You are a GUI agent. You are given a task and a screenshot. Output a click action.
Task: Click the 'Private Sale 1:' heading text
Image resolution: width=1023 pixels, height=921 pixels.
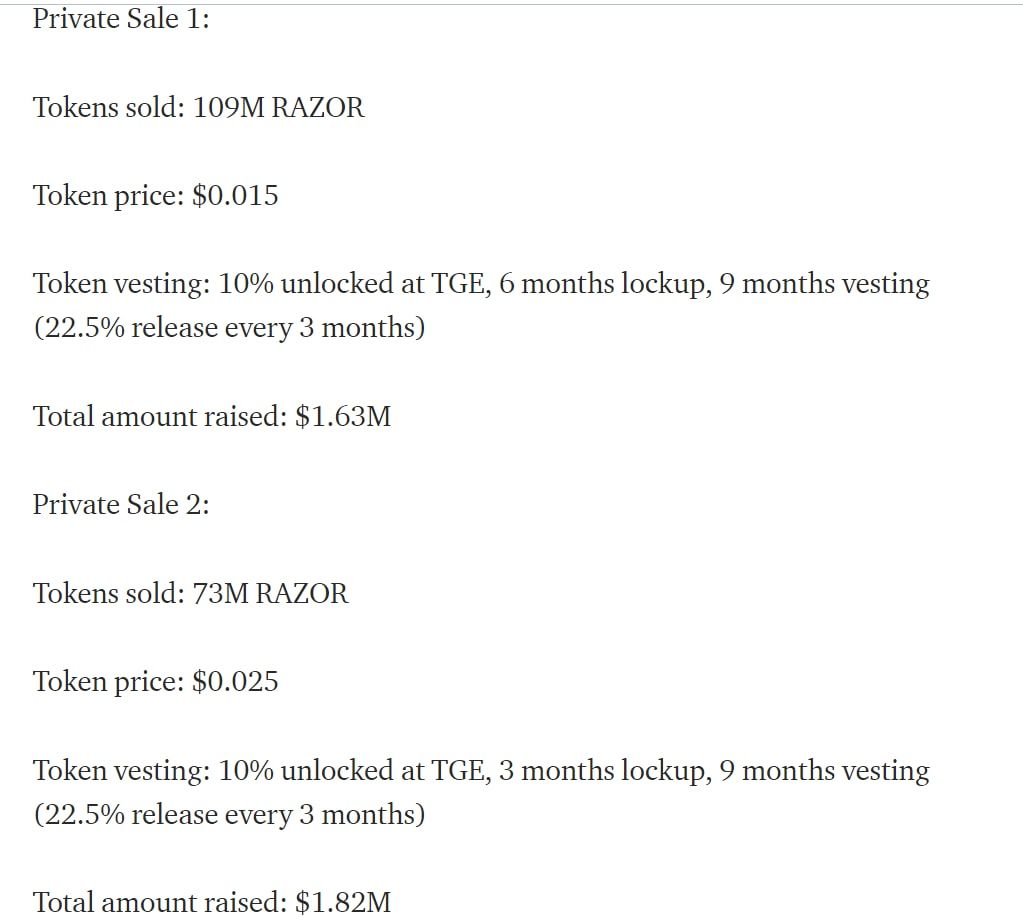click(x=121, y=19)
